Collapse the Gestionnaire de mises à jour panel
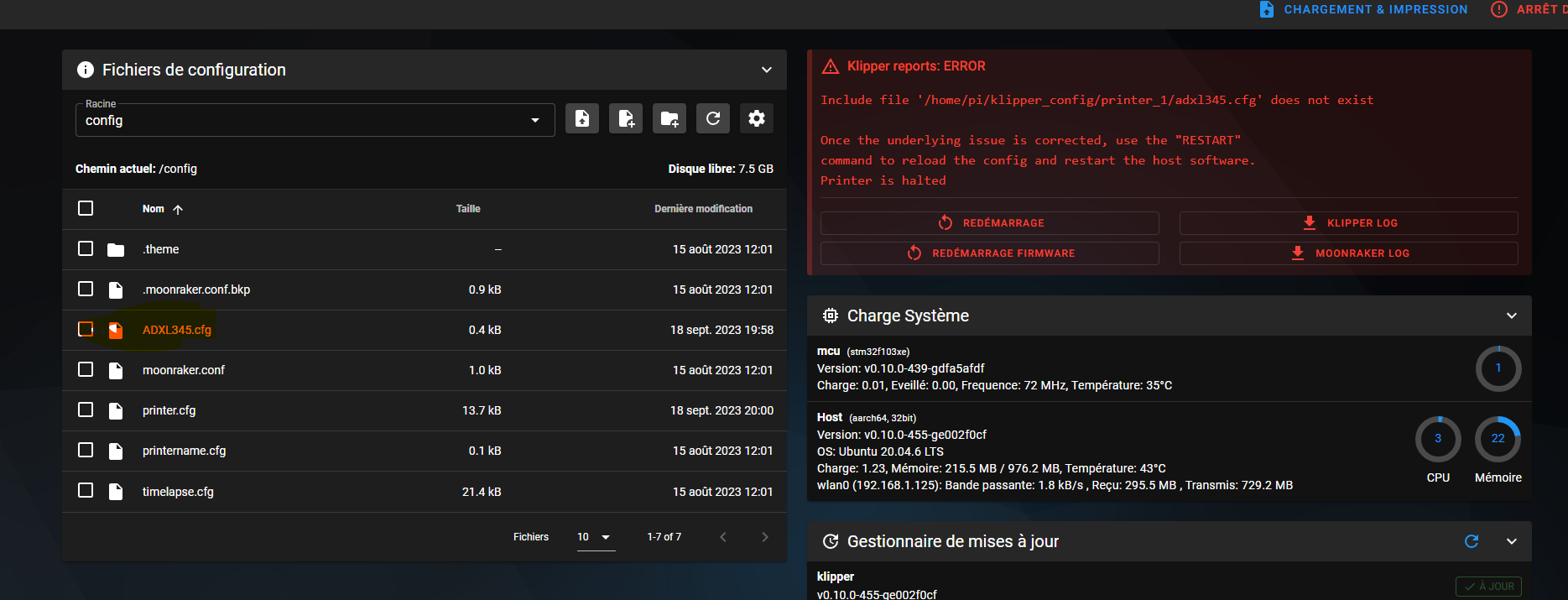 pos(1512,541)
